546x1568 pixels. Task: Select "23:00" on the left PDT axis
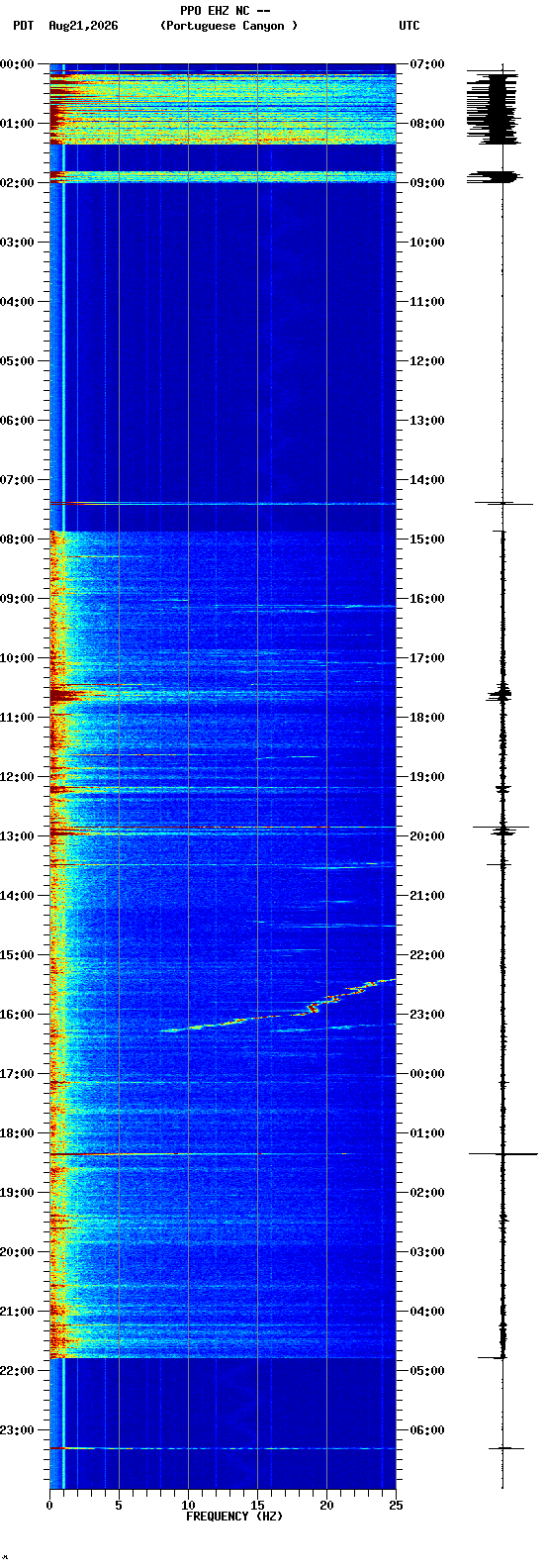pyautogui.click(x=17, y=1429)
